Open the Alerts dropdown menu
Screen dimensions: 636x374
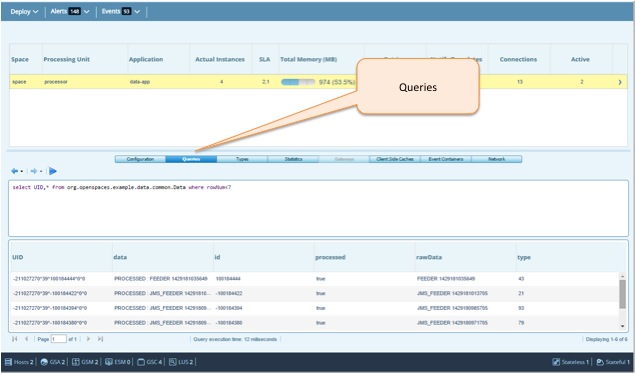70,11
